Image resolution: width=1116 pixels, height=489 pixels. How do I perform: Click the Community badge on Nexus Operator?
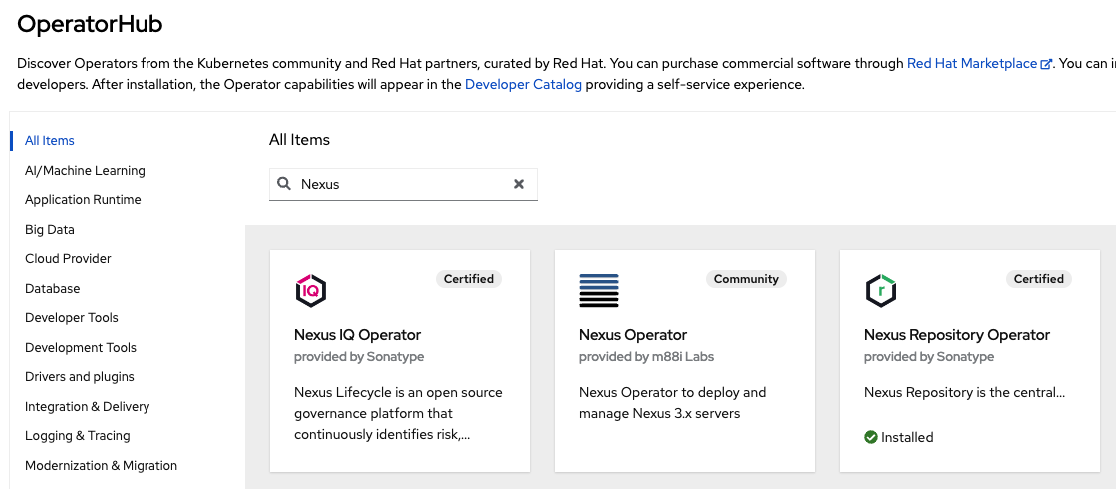(x=746, y=279)
